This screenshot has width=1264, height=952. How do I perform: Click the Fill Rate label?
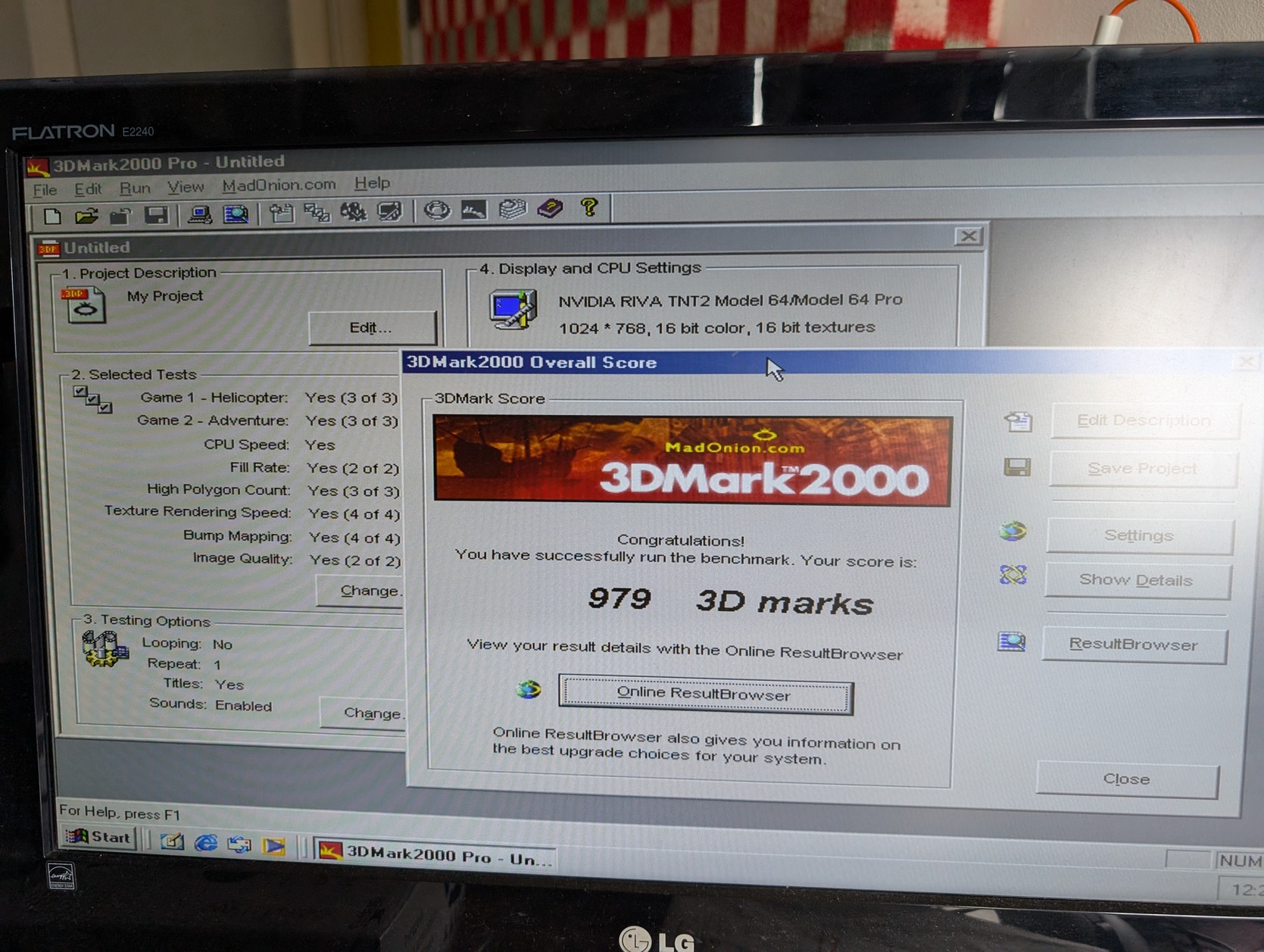tap(260, 467)
